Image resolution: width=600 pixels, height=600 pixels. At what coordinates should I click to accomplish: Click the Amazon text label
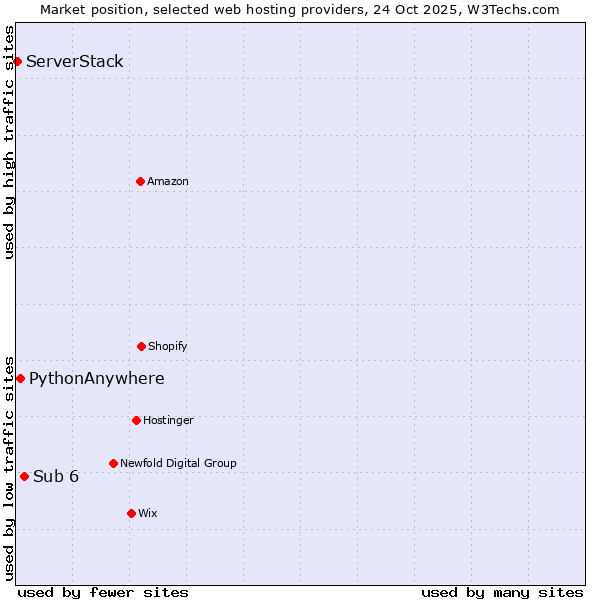pos(168,182)
